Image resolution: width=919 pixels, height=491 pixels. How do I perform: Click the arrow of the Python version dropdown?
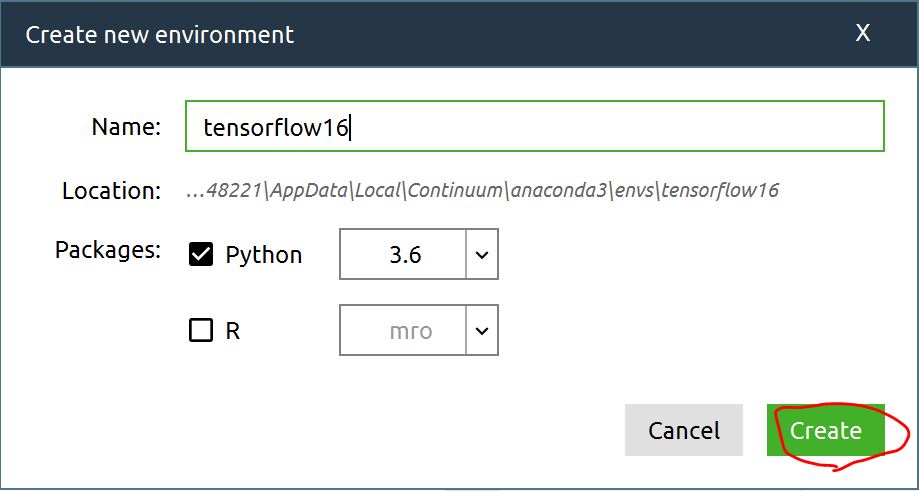[x=481, y=255]
